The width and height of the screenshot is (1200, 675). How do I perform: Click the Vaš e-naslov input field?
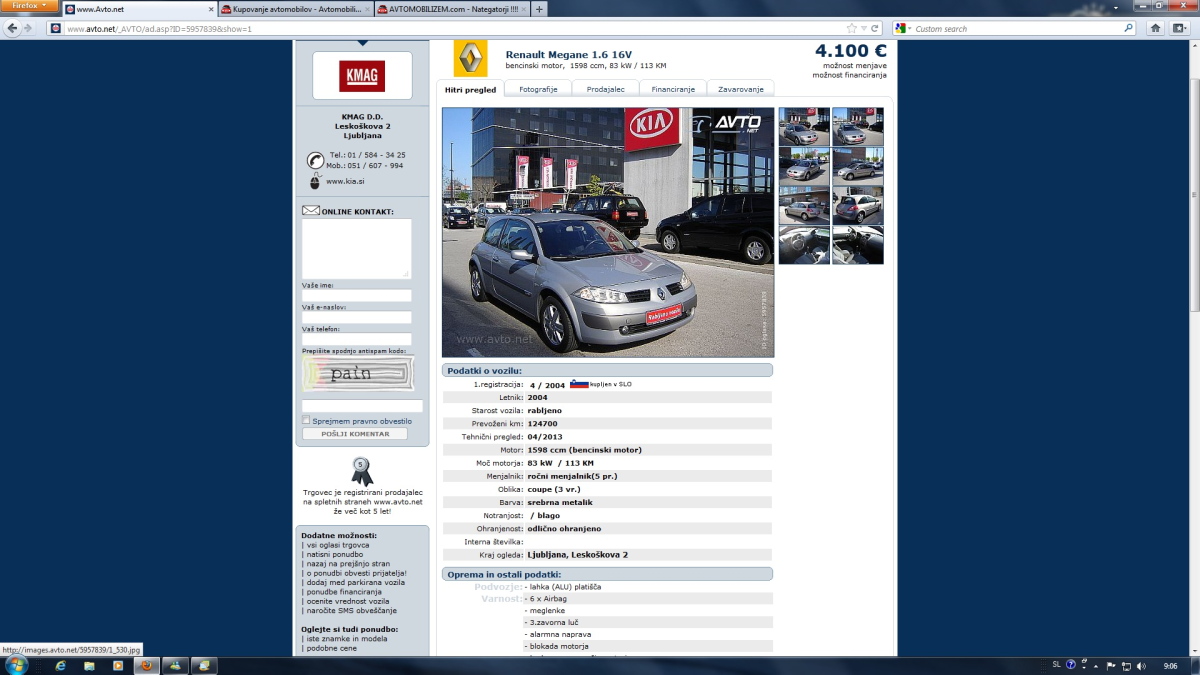(357, 318)
